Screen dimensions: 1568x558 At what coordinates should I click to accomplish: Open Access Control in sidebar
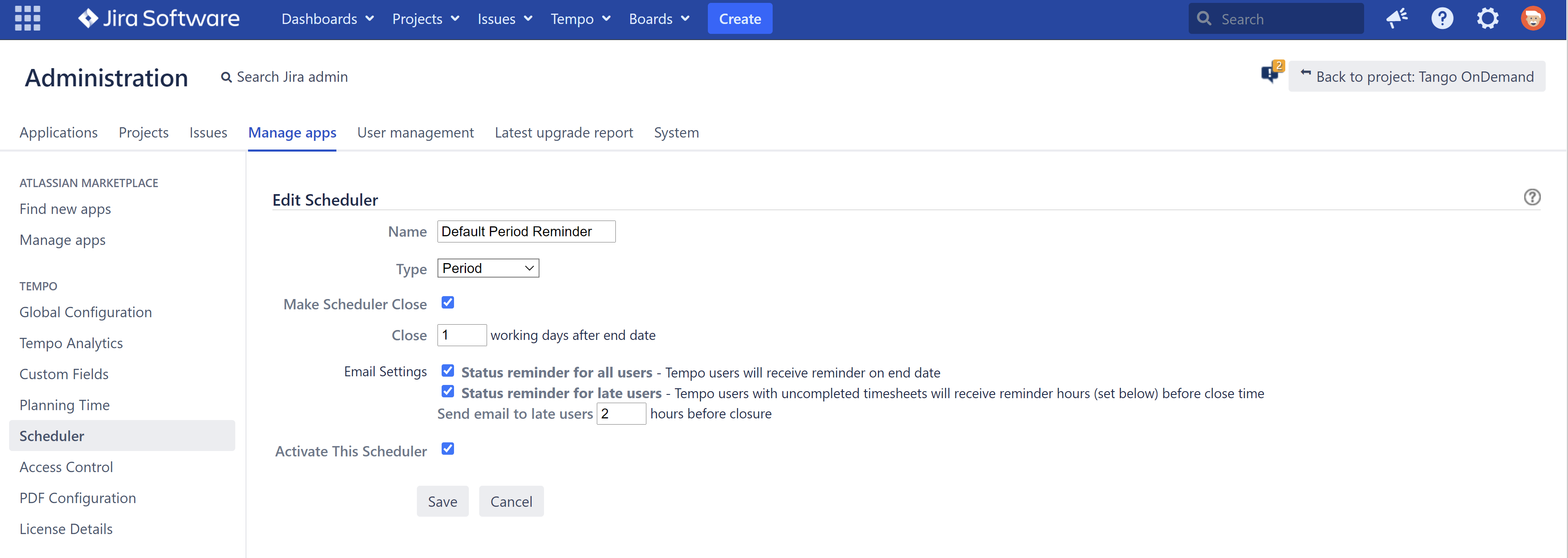[x=66, y=467]
